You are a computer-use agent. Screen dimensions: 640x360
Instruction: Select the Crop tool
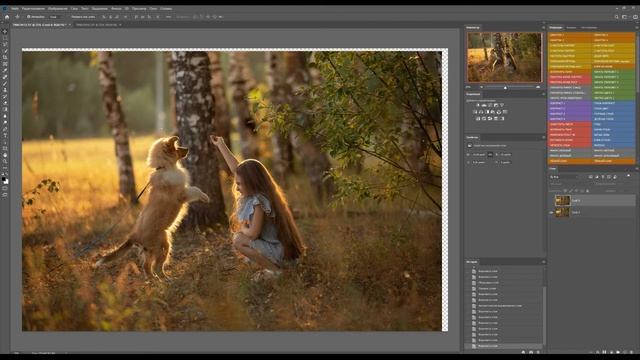coord(5,57)
